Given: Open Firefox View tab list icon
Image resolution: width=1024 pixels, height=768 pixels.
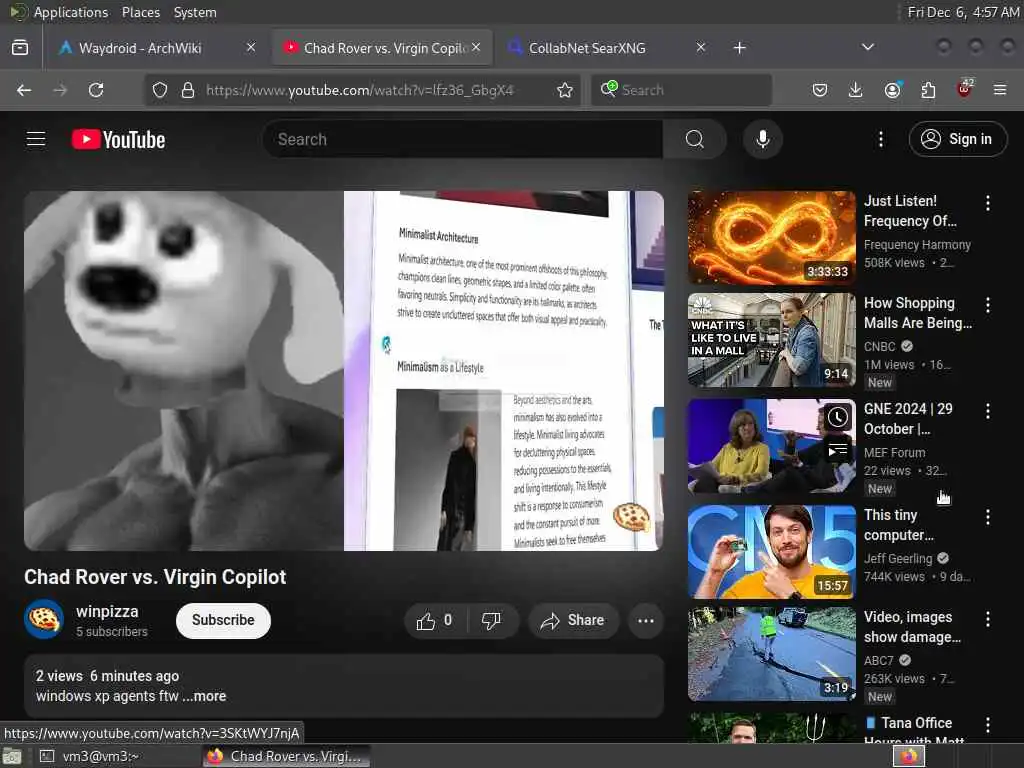Looking at the screenshot, I should pos(20,48).
